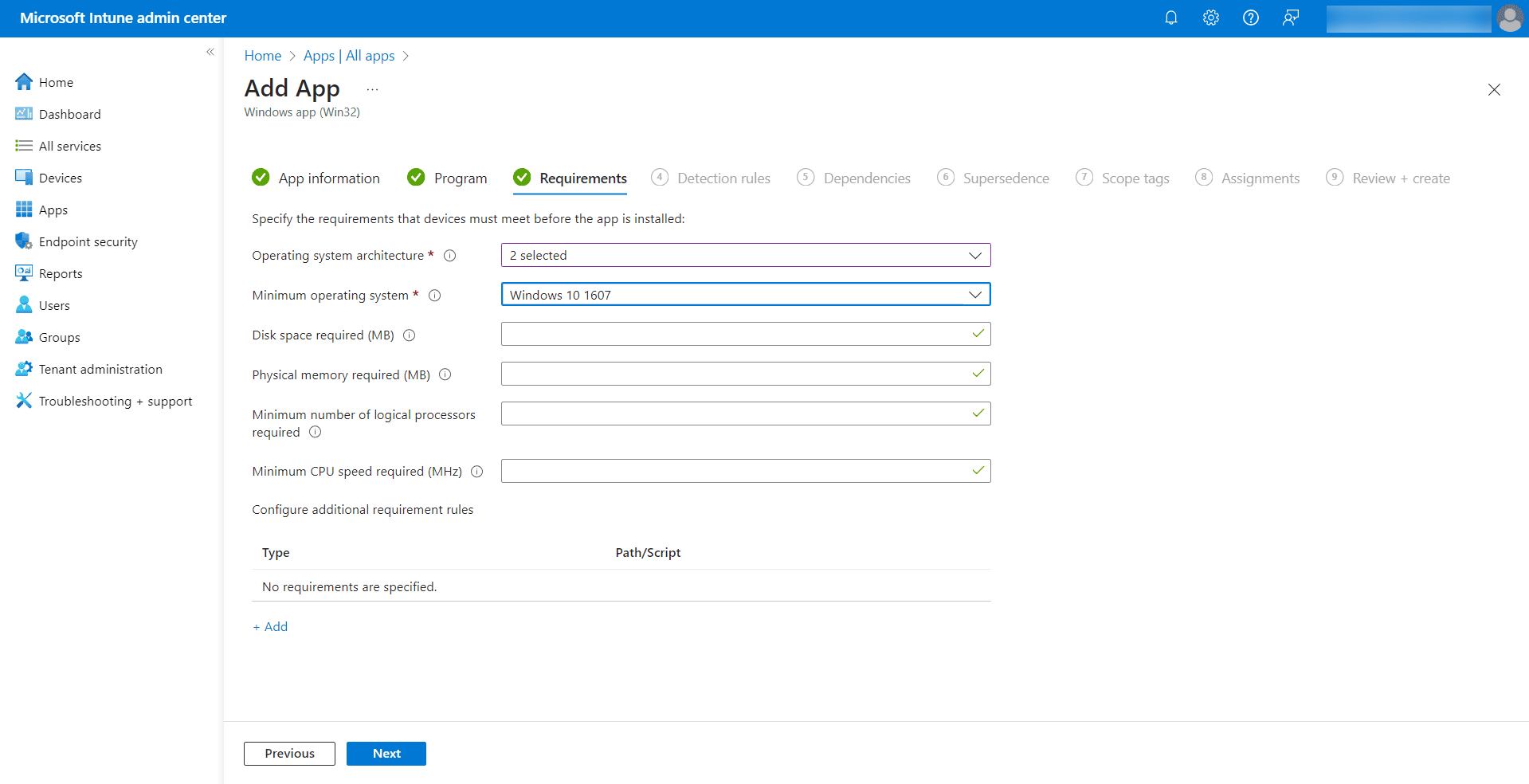Image resolution: width=1529 pixels, height=784 pixels.
Task: Click the Troubleshooting + support icon
Action: tap(24, 401)
